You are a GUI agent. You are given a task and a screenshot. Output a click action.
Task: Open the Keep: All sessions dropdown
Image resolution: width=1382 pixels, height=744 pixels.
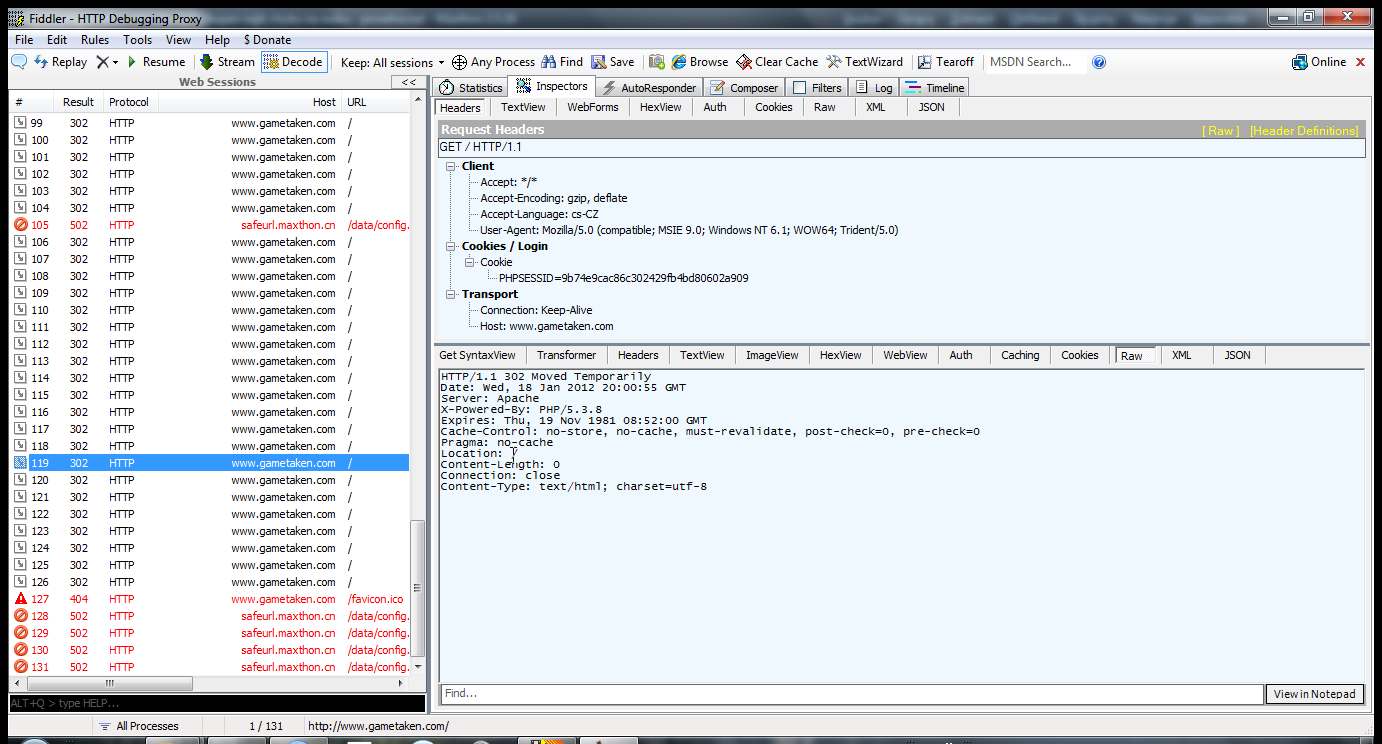[392, 62]
